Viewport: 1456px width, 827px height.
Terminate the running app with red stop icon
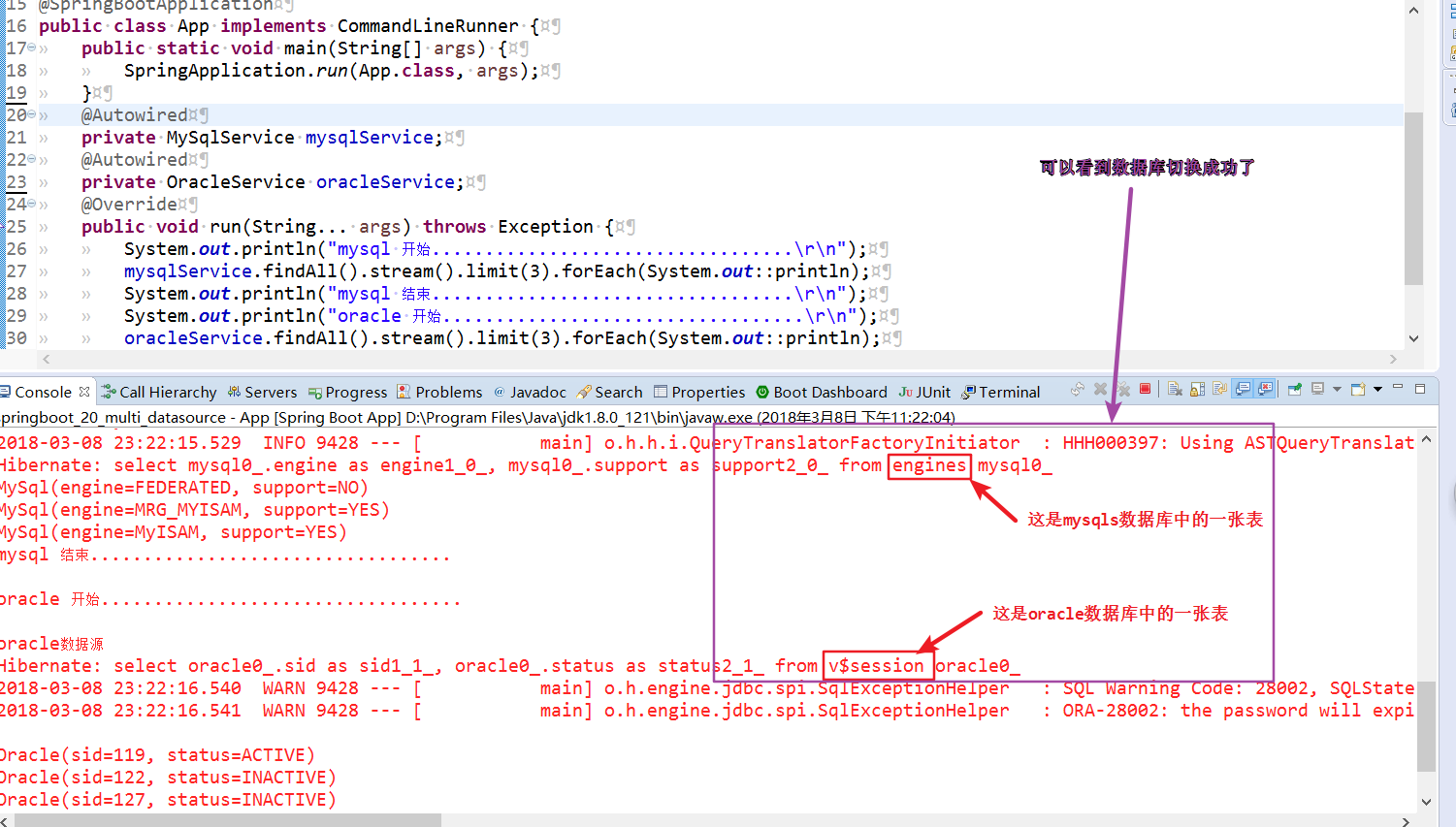pos(1145,389)
